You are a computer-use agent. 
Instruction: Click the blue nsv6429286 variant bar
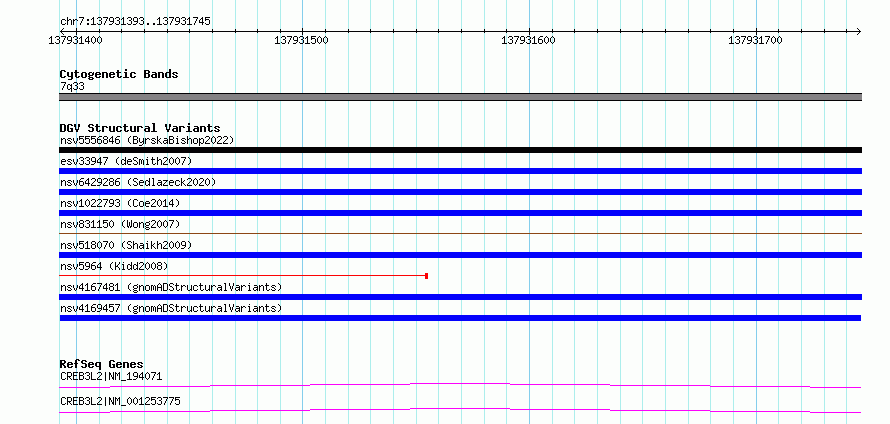coord(460,192)
